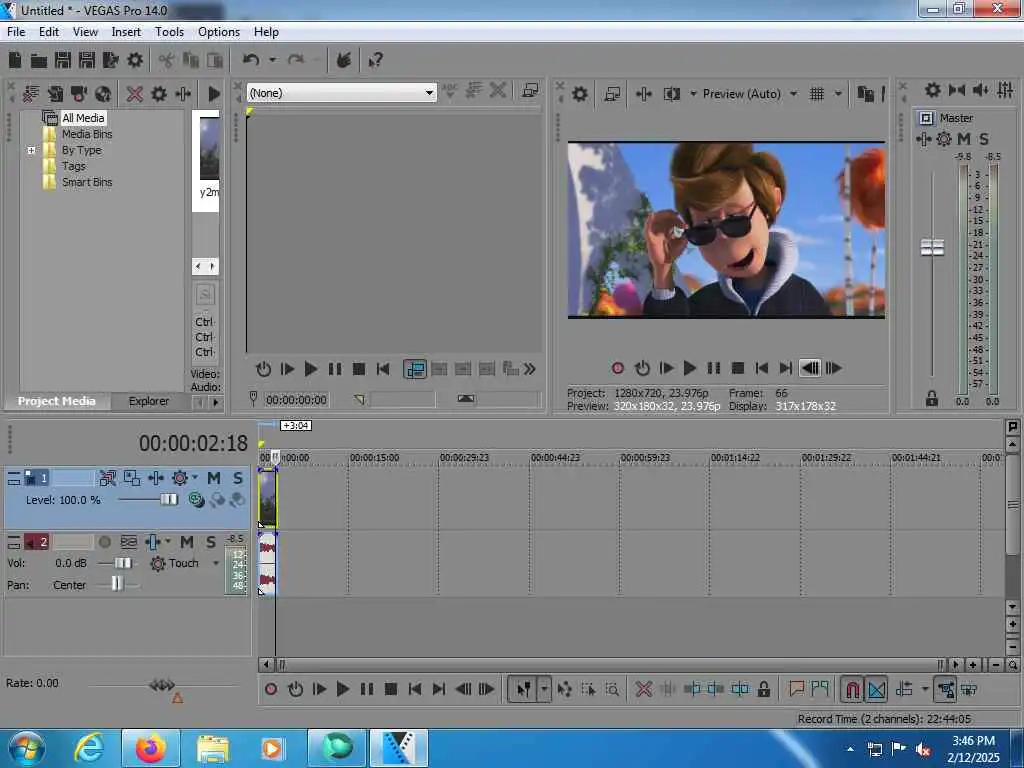Remove selected media with red X
This screenshot has height=768, width=1024.
pos(135,93)
